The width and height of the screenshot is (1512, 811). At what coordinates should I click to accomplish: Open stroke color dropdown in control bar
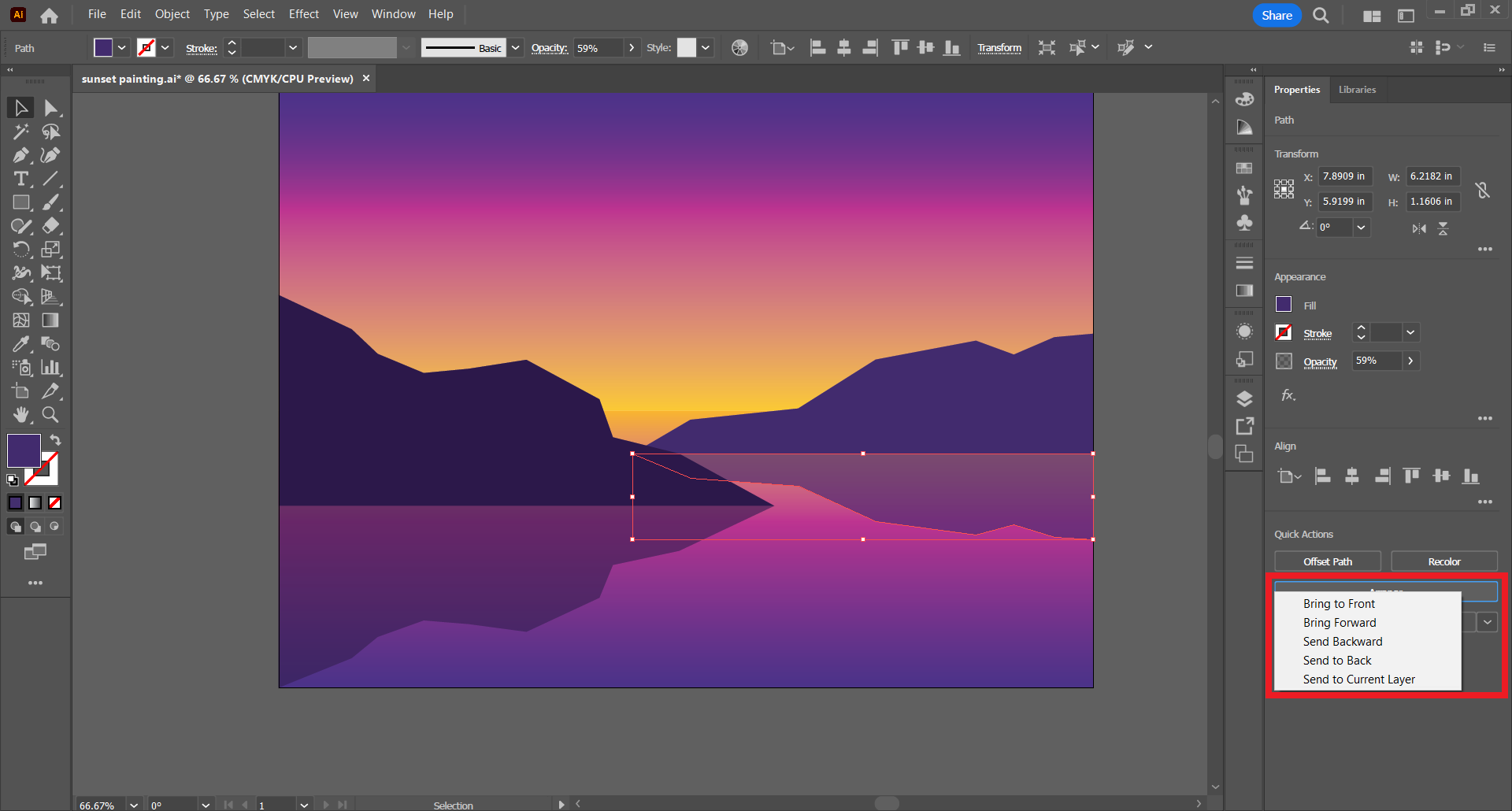point(165,48)
